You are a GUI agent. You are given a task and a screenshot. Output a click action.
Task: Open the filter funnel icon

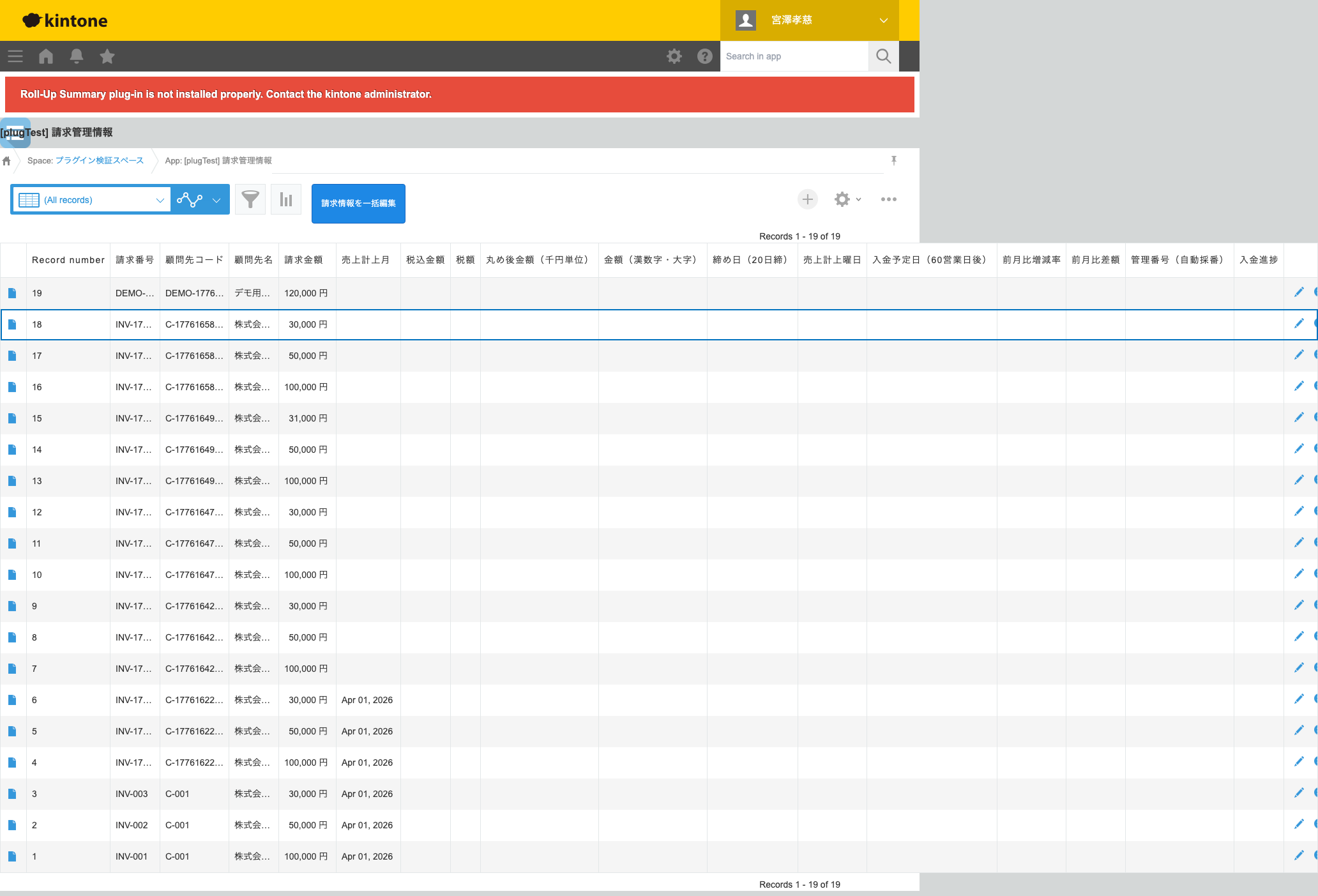[250, 200]
